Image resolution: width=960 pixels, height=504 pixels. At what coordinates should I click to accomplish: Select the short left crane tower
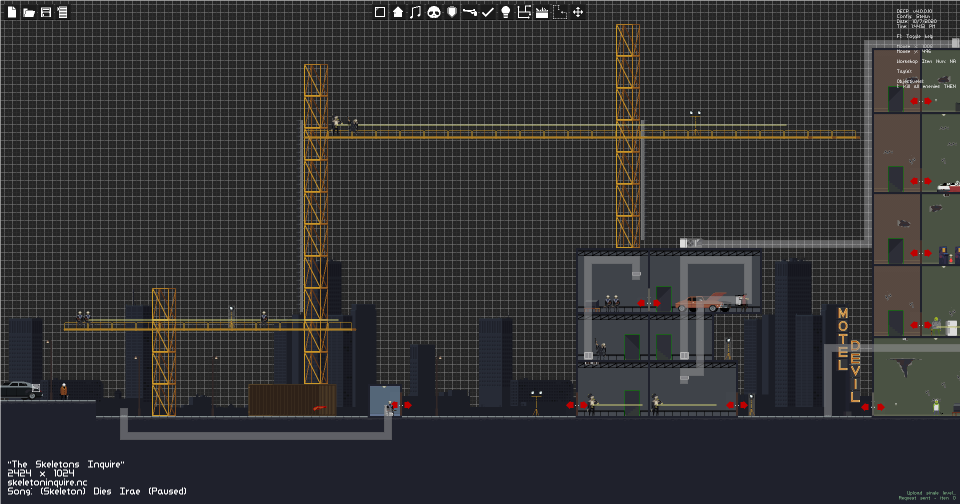tap(163, 352)
